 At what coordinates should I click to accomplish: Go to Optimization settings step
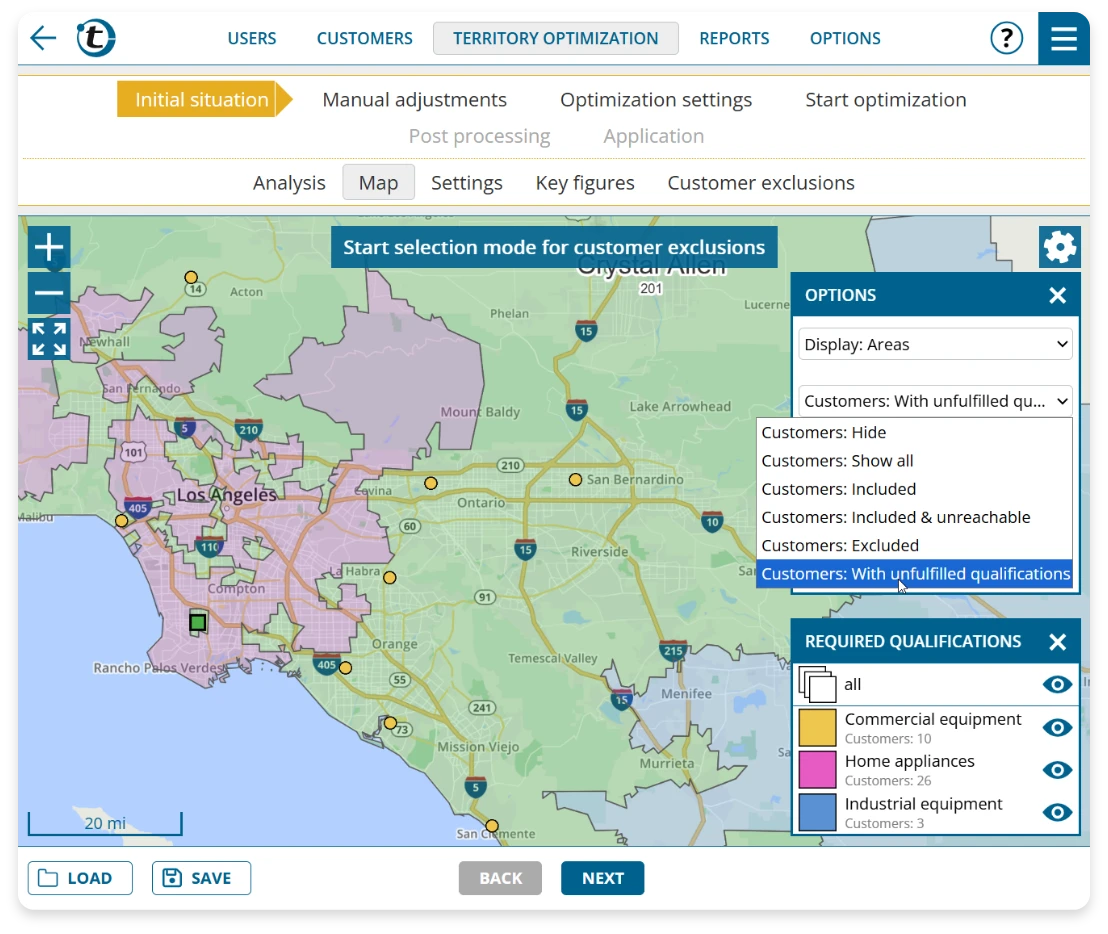click(x=656, y=100)
